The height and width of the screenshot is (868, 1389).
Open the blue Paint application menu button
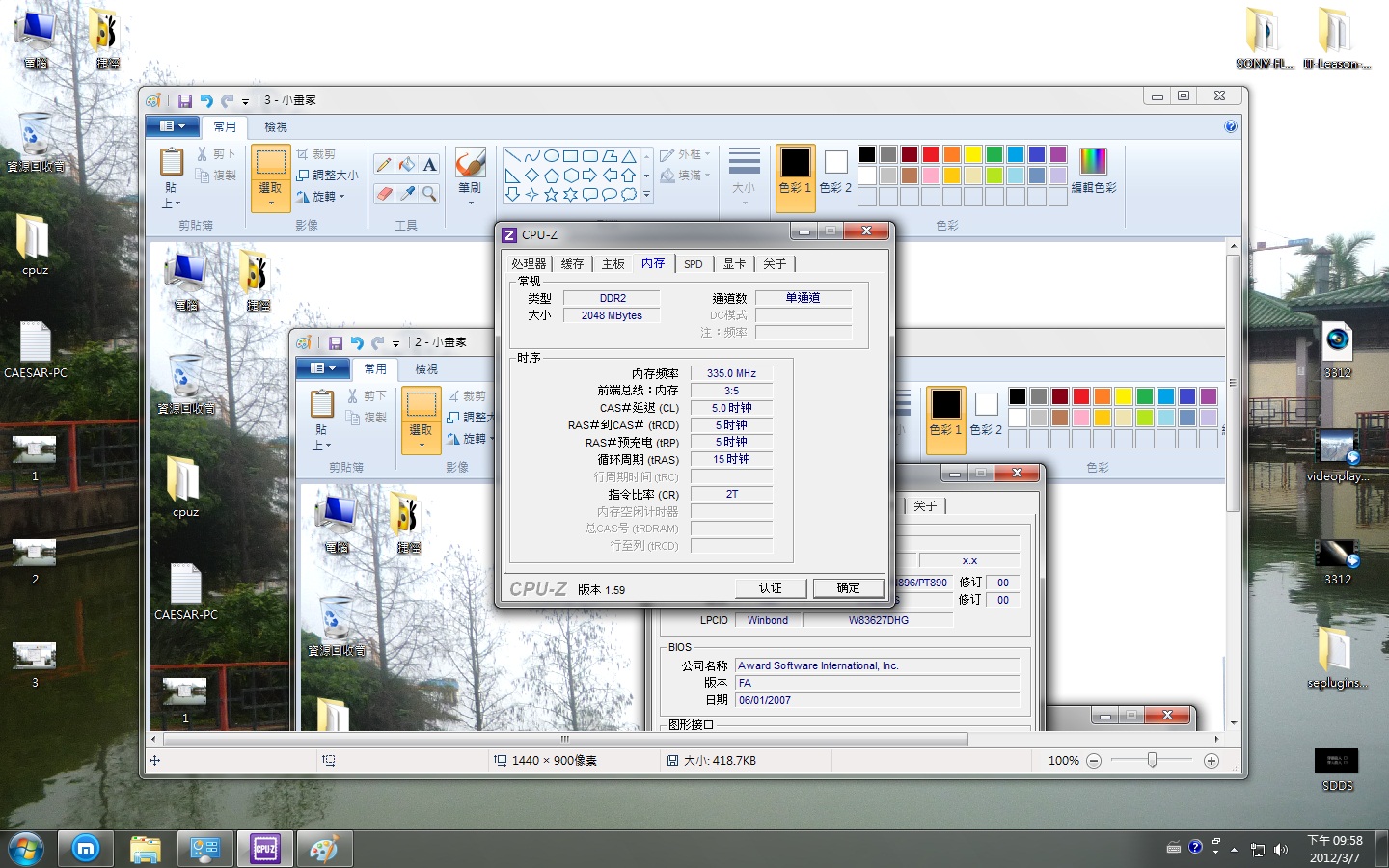(x=172, y=126)
